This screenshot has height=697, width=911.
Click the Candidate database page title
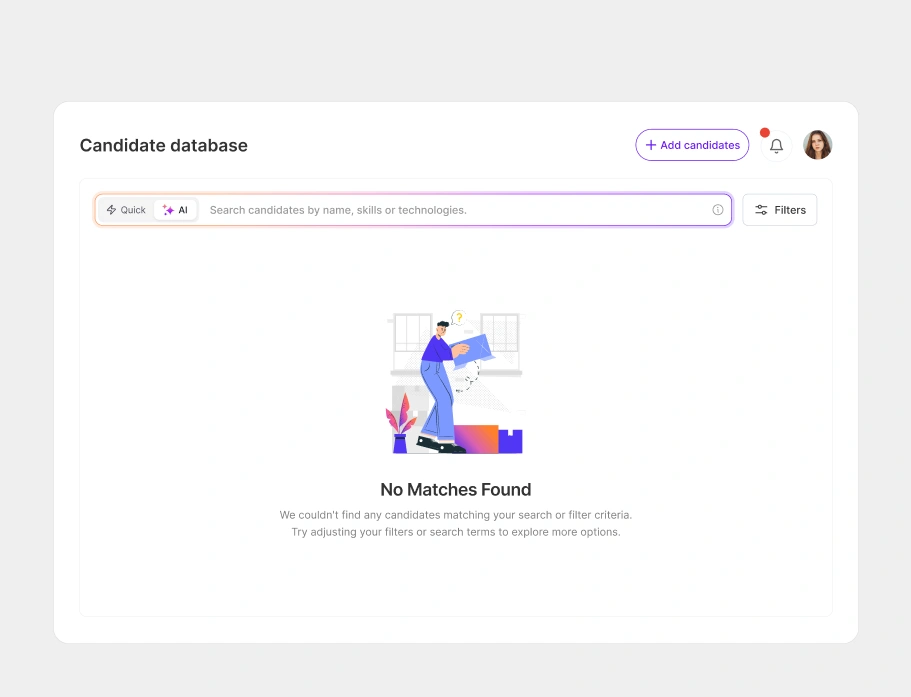pyautogui.click(x=164, y=145)
